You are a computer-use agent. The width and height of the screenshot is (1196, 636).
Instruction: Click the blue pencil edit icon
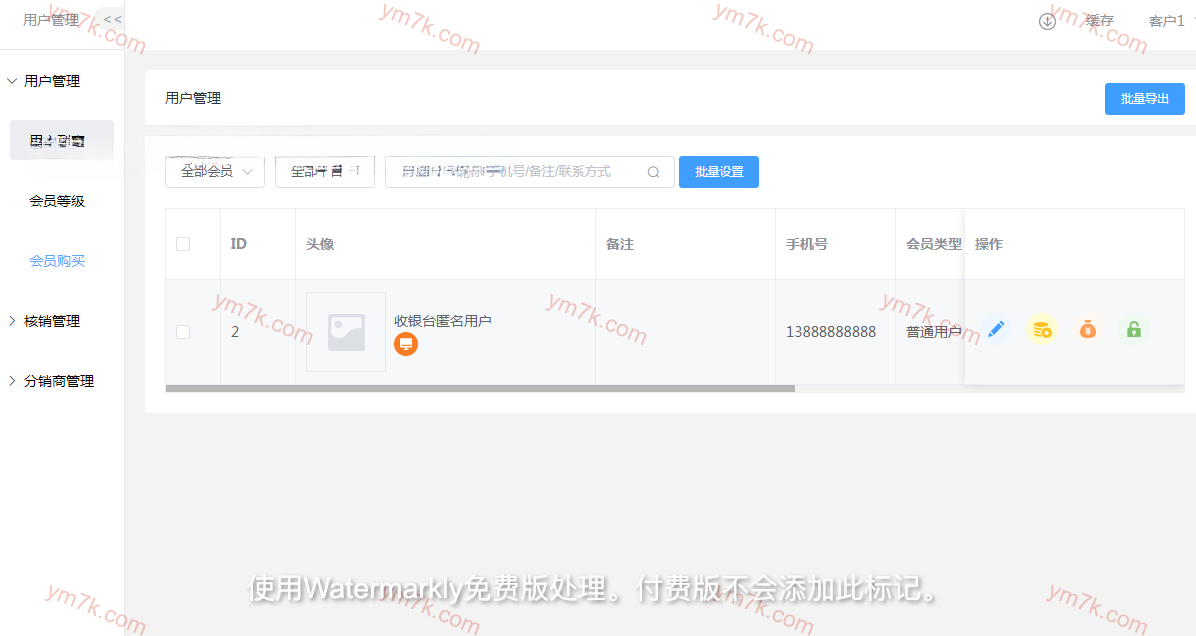tap(996, 329)
